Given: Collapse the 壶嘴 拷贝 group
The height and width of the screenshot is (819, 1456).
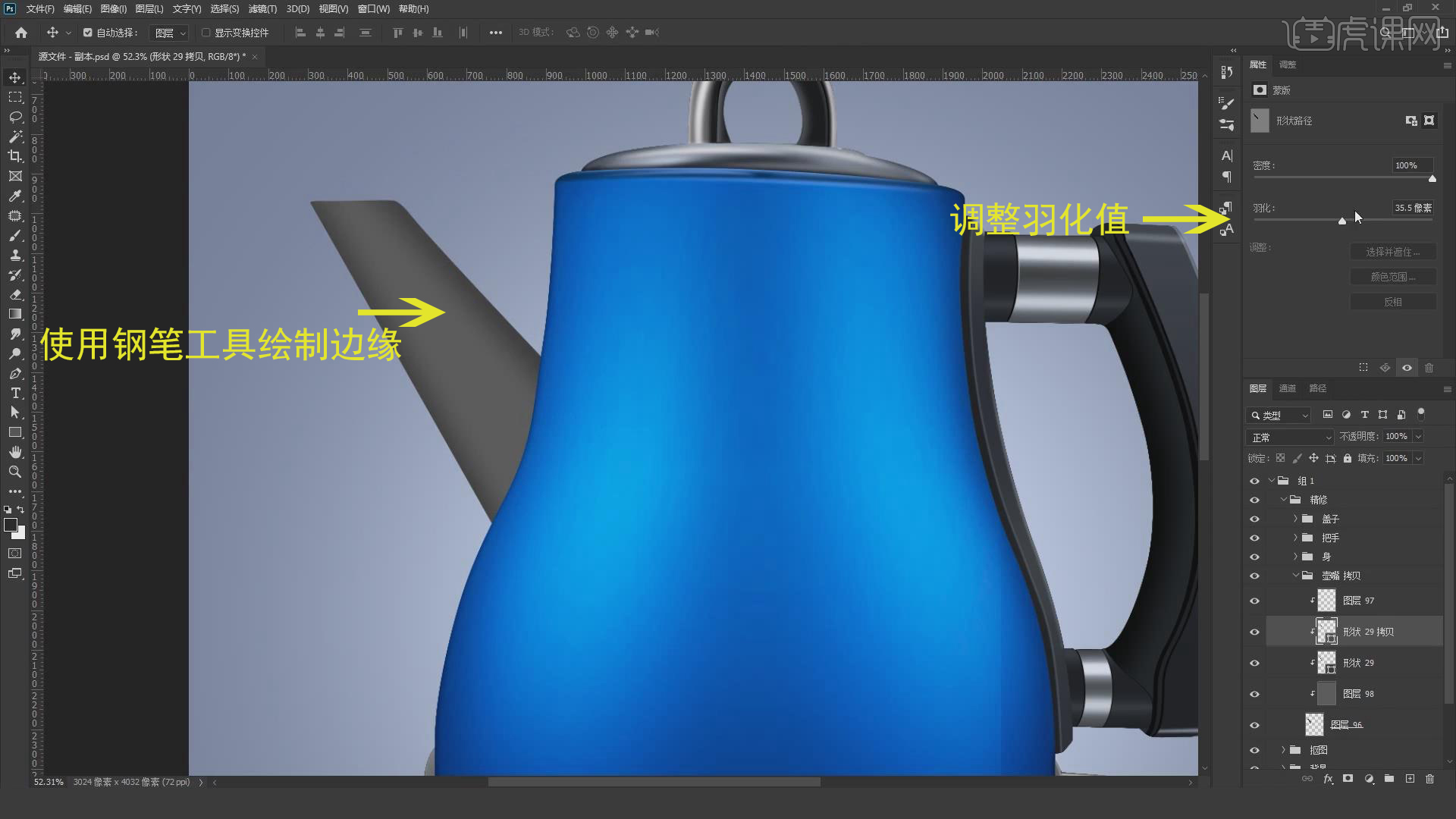Looking at the screenshot, I should click(1295, 576).
